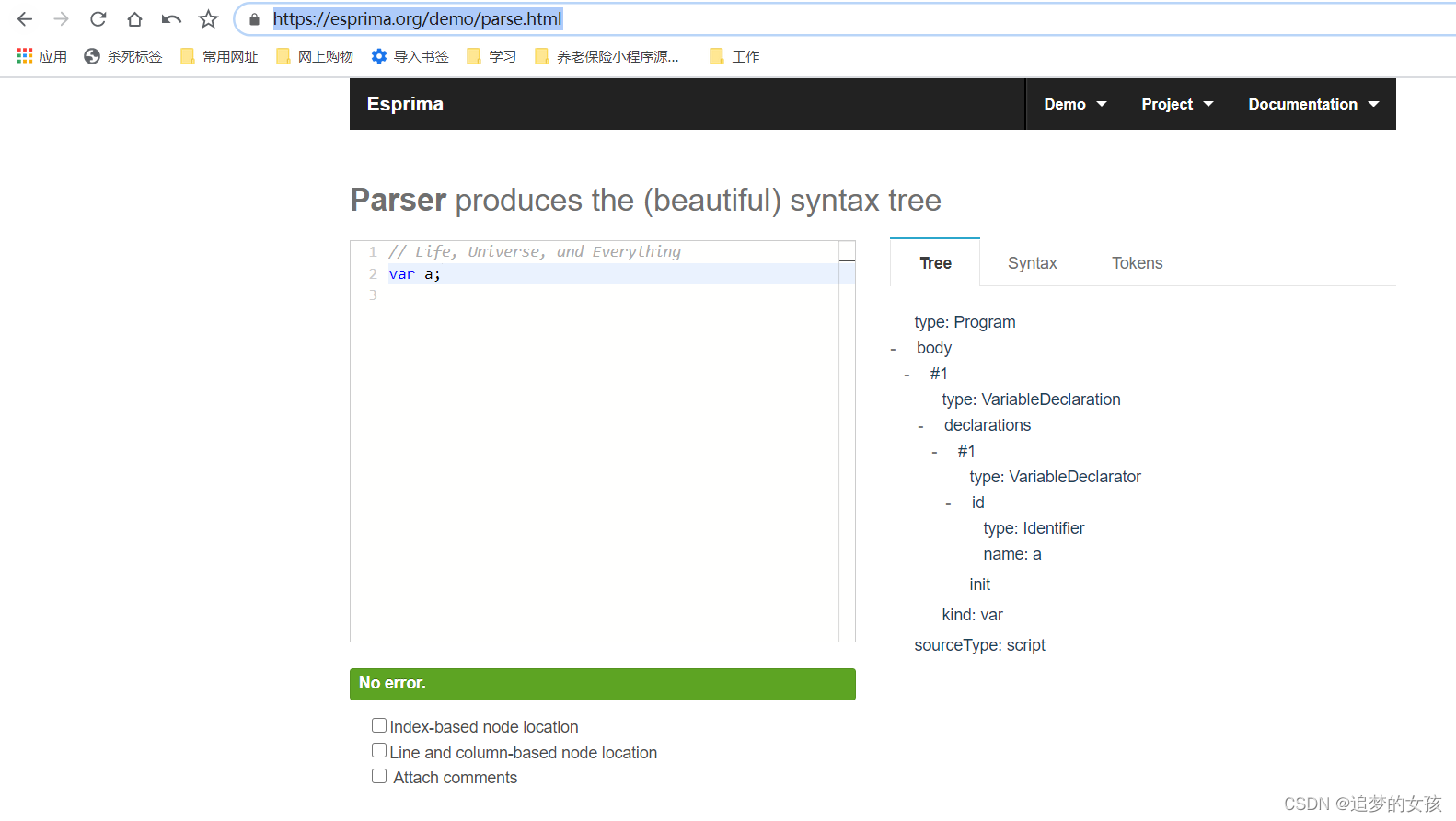Viewport: 1456px width, 821px height.
Task: Reload the page with the refresh icon
Action: pyautogui.click(x=98, y=19)
